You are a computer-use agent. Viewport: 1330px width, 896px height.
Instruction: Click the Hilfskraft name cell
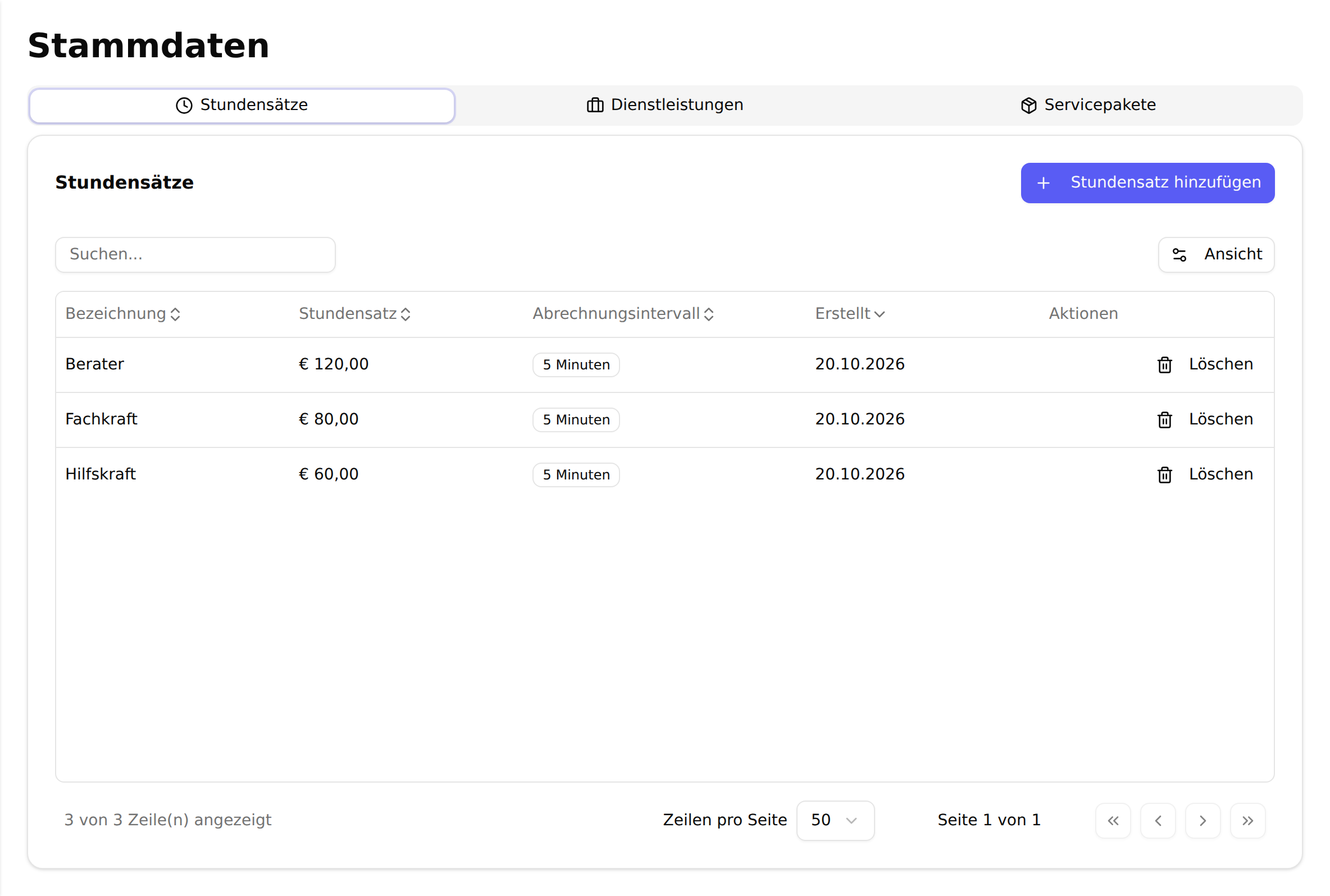[101, 474]
